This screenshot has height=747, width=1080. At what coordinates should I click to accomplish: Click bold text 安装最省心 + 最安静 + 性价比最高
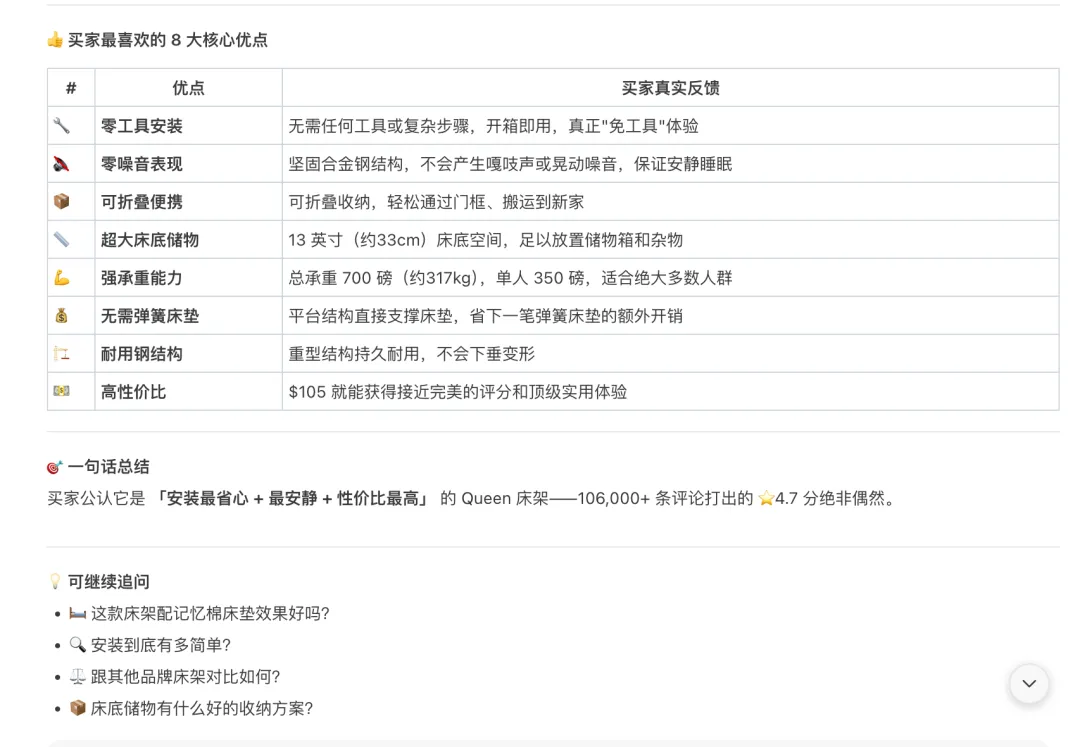pyautogui.click(x=293, y=498)
